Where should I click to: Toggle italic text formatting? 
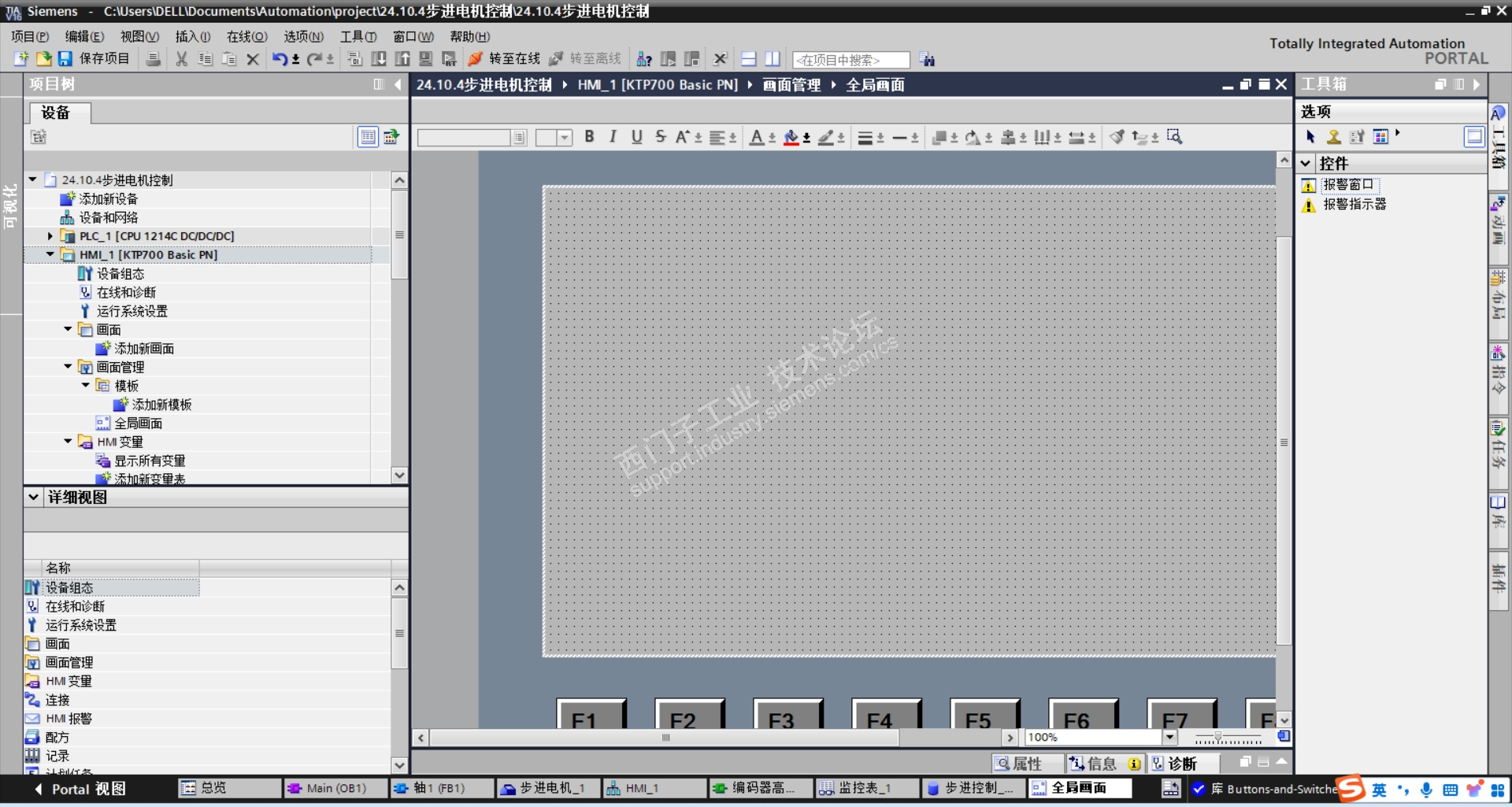[613, 137]
